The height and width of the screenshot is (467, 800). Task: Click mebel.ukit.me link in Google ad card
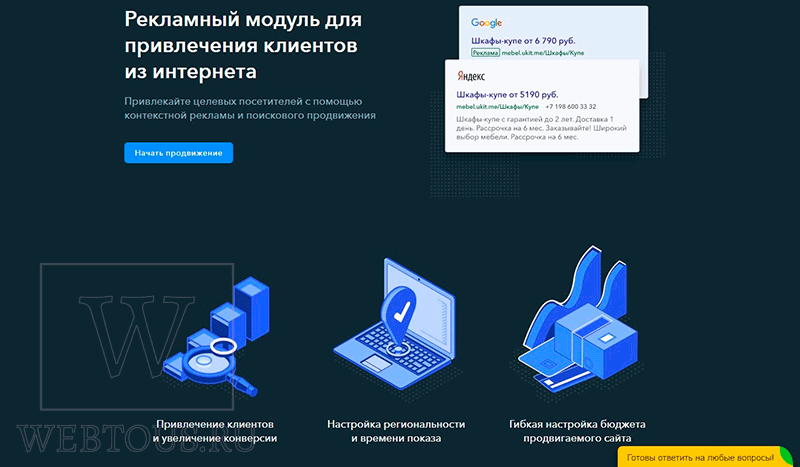tap(543, 53)
